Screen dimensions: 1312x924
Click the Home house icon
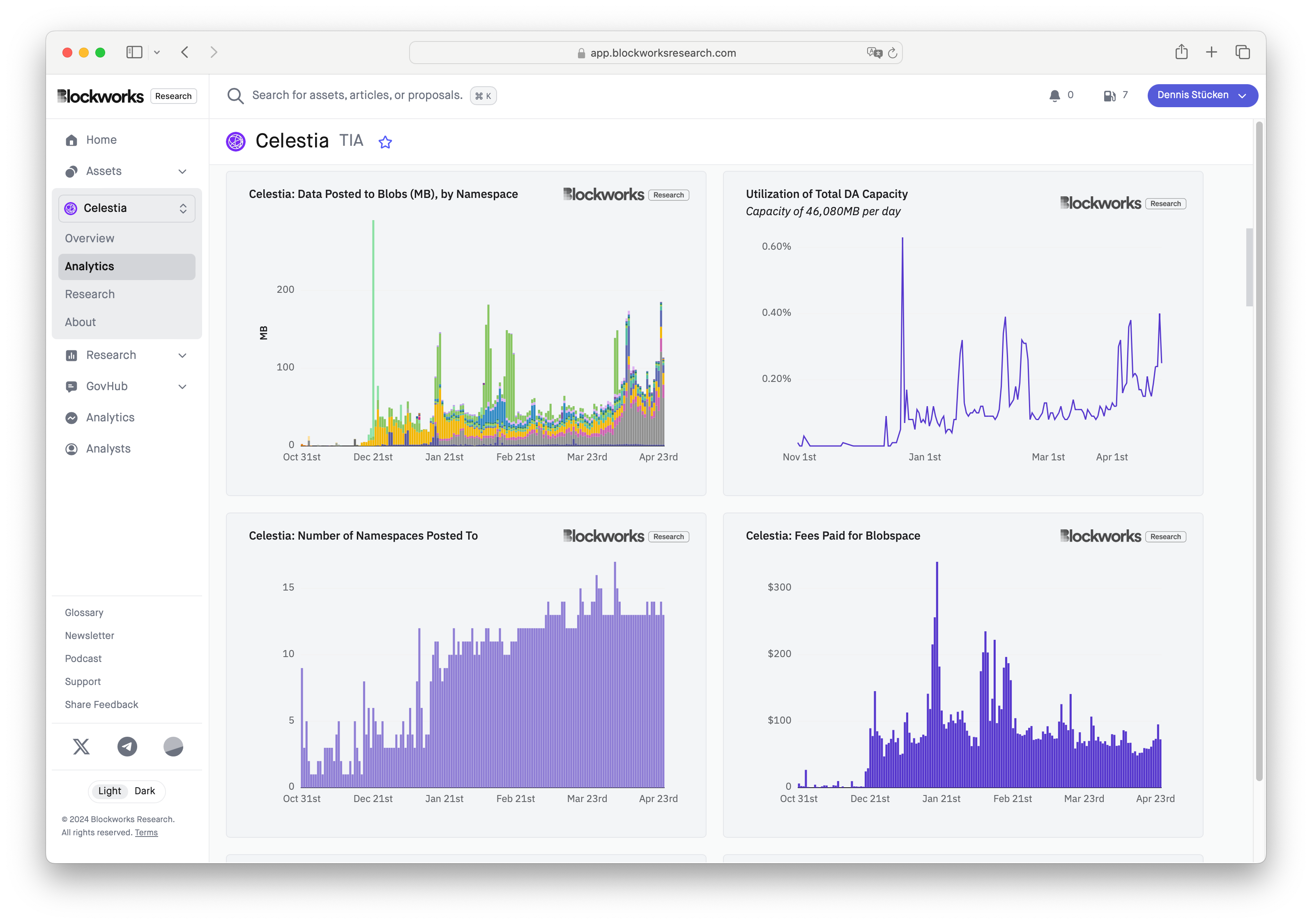[71, 140]
